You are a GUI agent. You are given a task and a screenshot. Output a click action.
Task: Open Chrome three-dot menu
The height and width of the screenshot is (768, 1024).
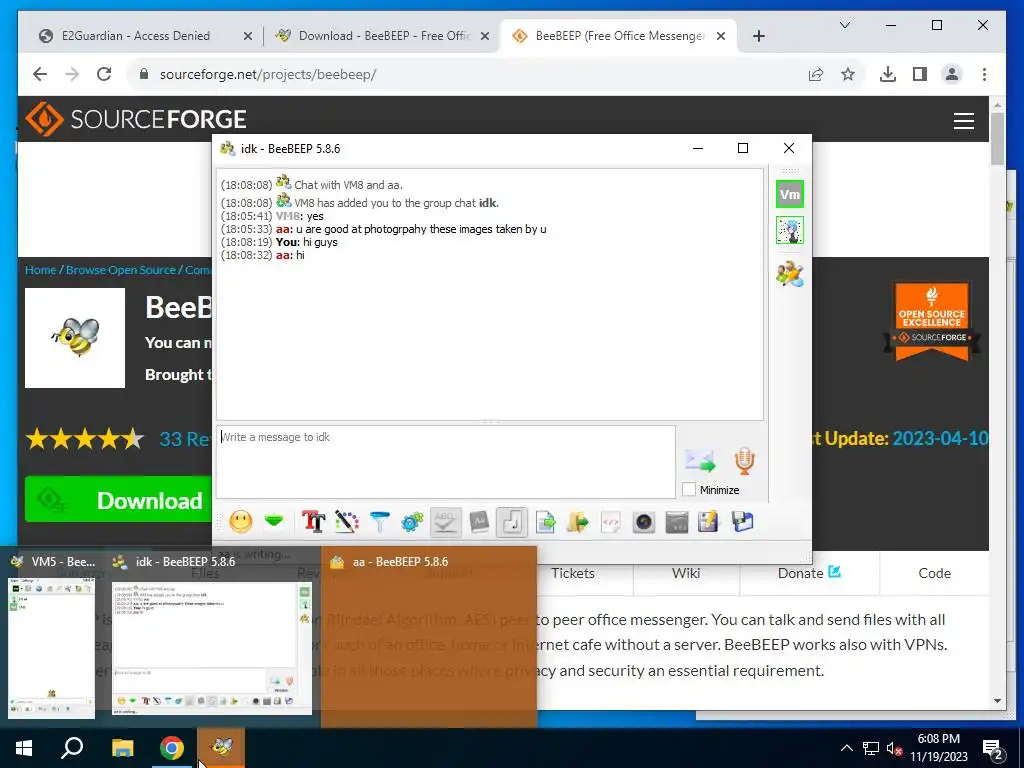click(x=984, y=74)
